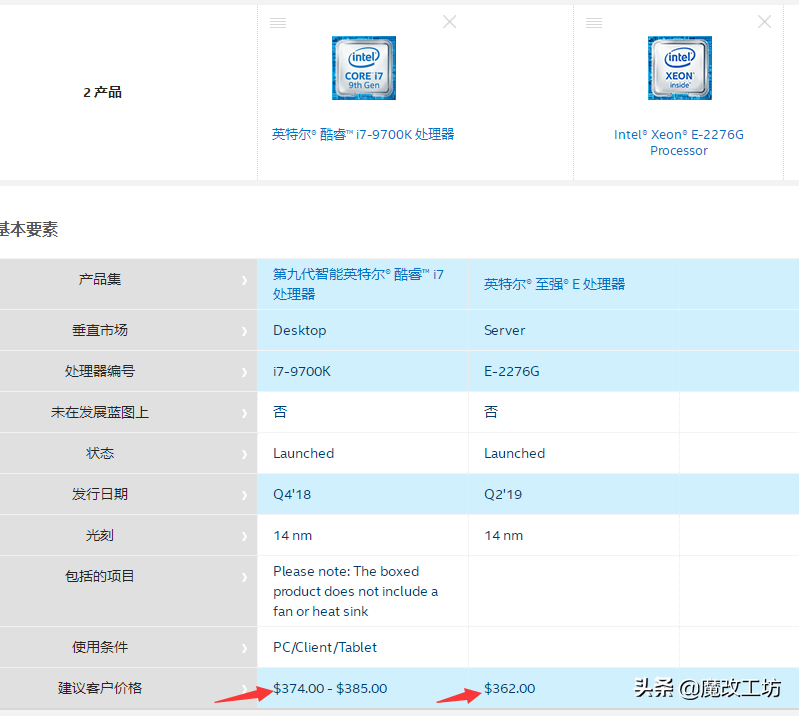Remove i7-9700K from comparison with X

tap(449, 22)
